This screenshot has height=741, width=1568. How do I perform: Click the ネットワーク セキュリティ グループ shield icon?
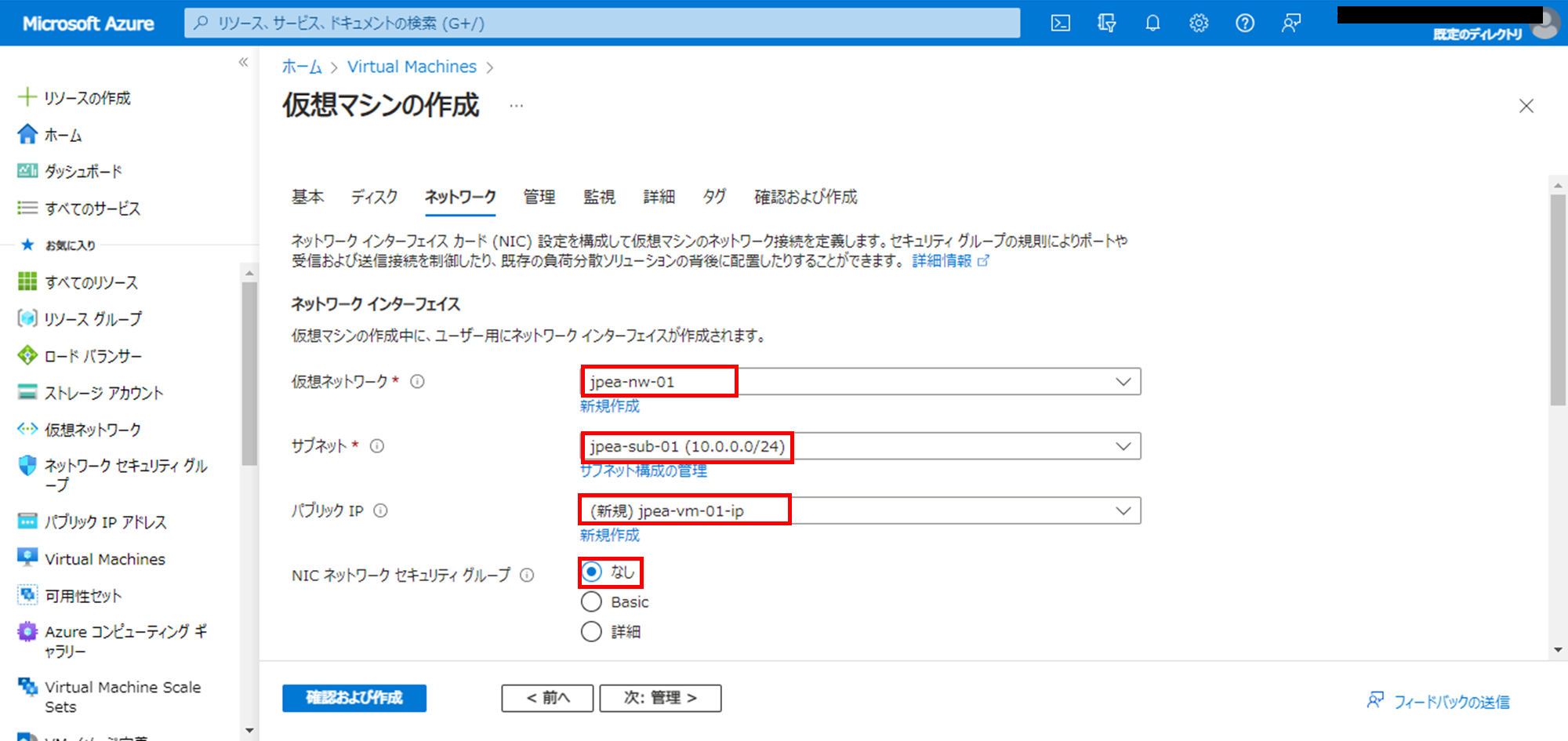click(x=27, y=465)
